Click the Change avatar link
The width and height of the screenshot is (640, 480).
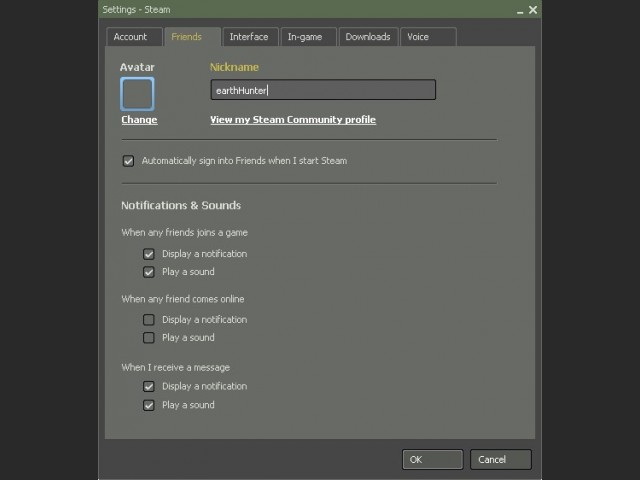pos(139,120)
